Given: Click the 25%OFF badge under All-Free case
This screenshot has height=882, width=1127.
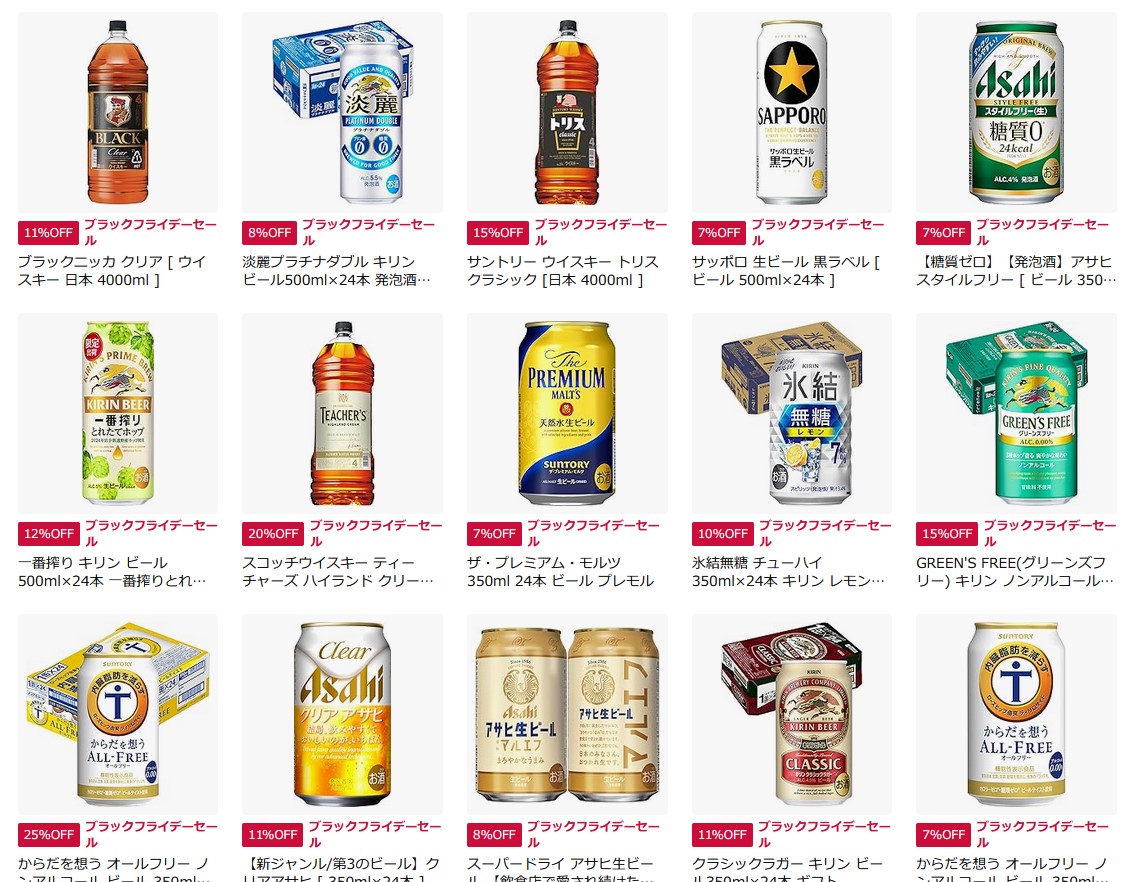Looking at the screenshot, I should (49, 835).
